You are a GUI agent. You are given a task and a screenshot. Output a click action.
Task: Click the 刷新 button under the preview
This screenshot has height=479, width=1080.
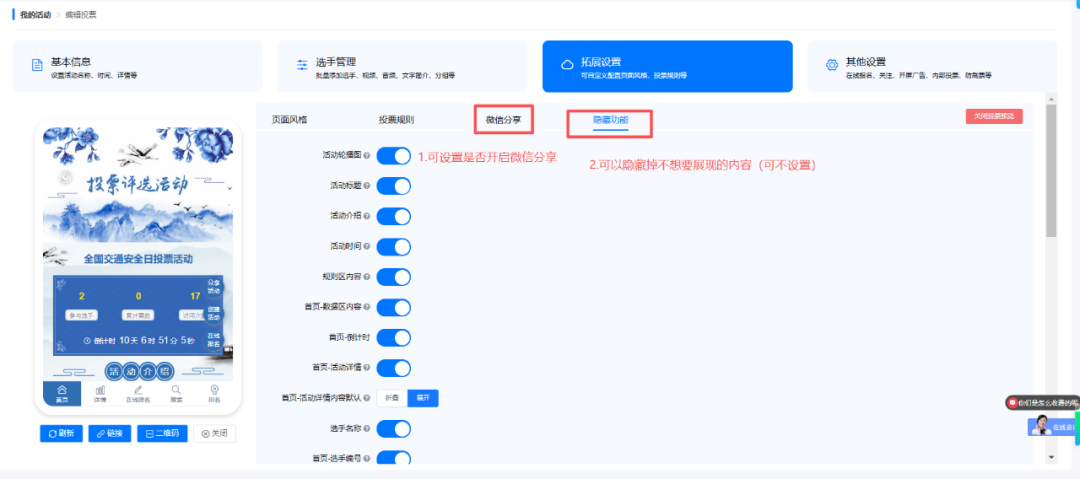point(61,434)
